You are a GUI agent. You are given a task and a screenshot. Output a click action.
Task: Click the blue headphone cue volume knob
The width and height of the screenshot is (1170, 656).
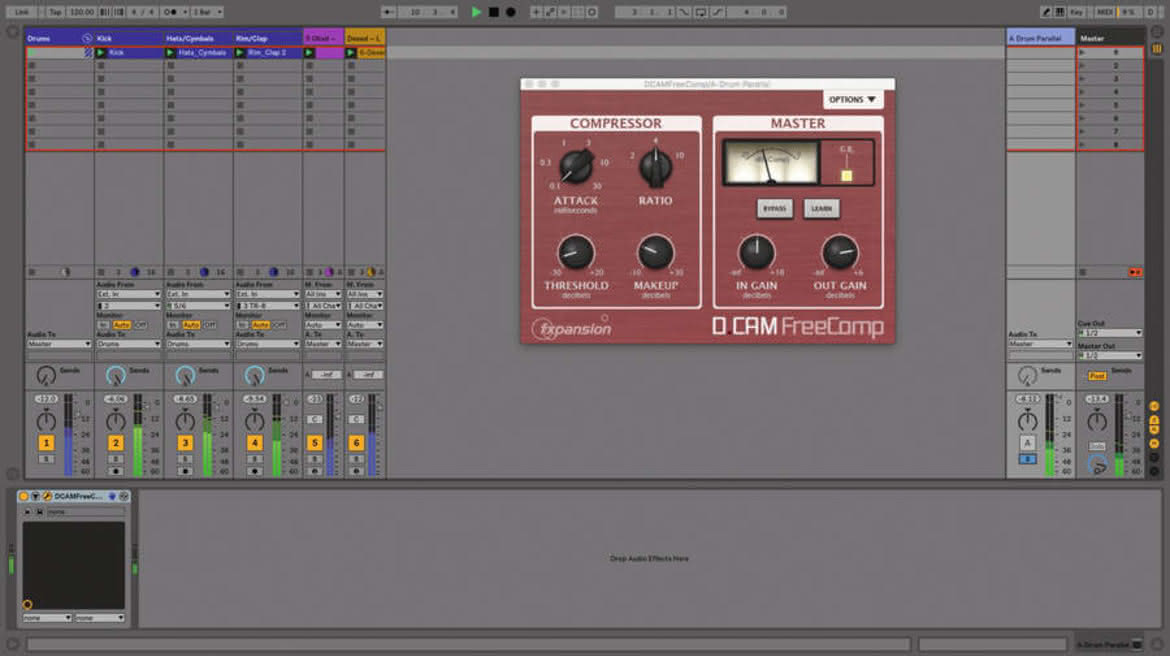coord(1097,466)
